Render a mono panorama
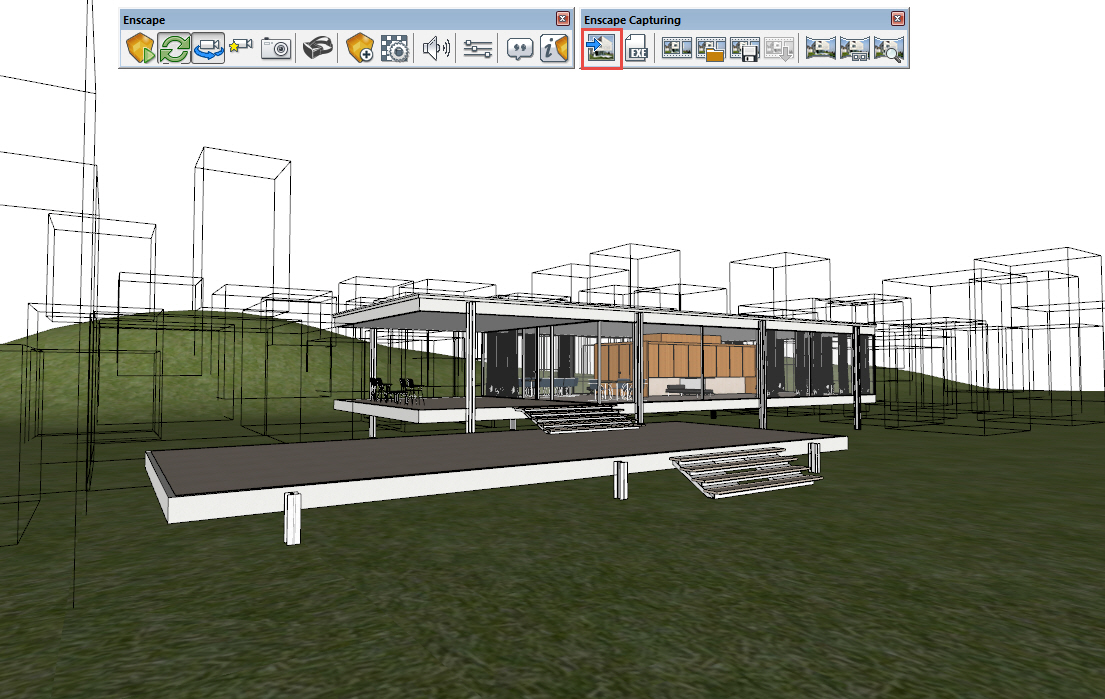Image resolution: width=1105 pixels, height=699 pixels. coord(820,49)
